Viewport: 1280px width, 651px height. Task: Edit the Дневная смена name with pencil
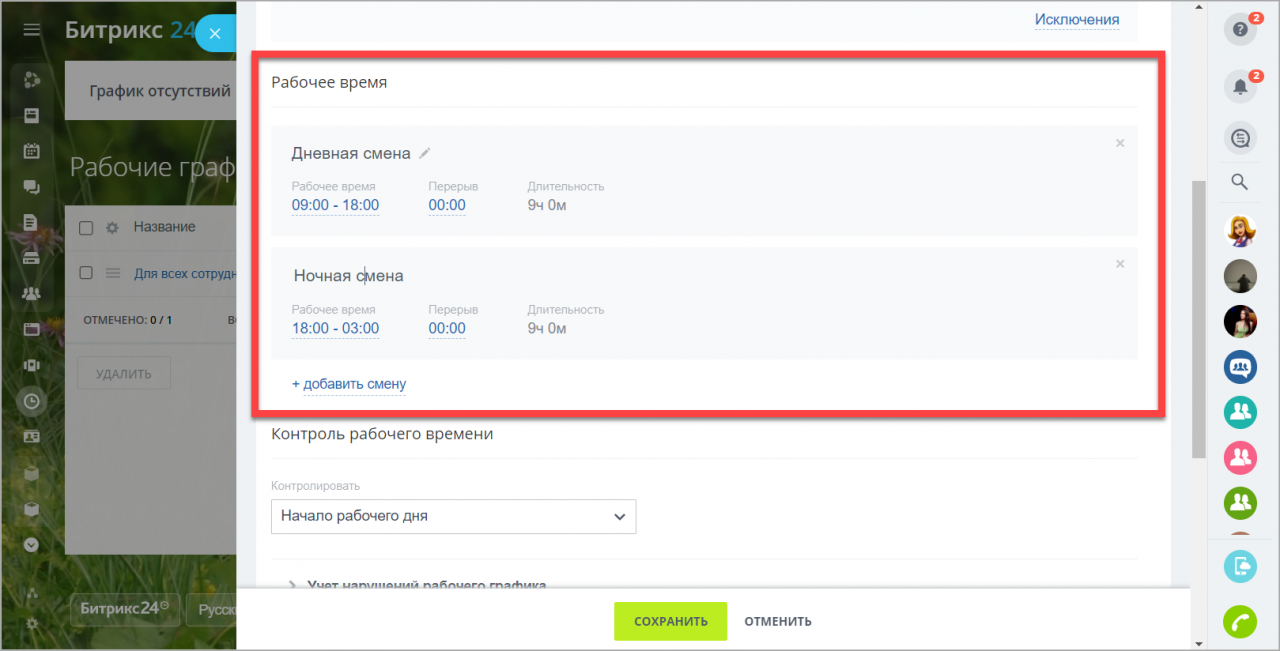click(x=425, y=153)
